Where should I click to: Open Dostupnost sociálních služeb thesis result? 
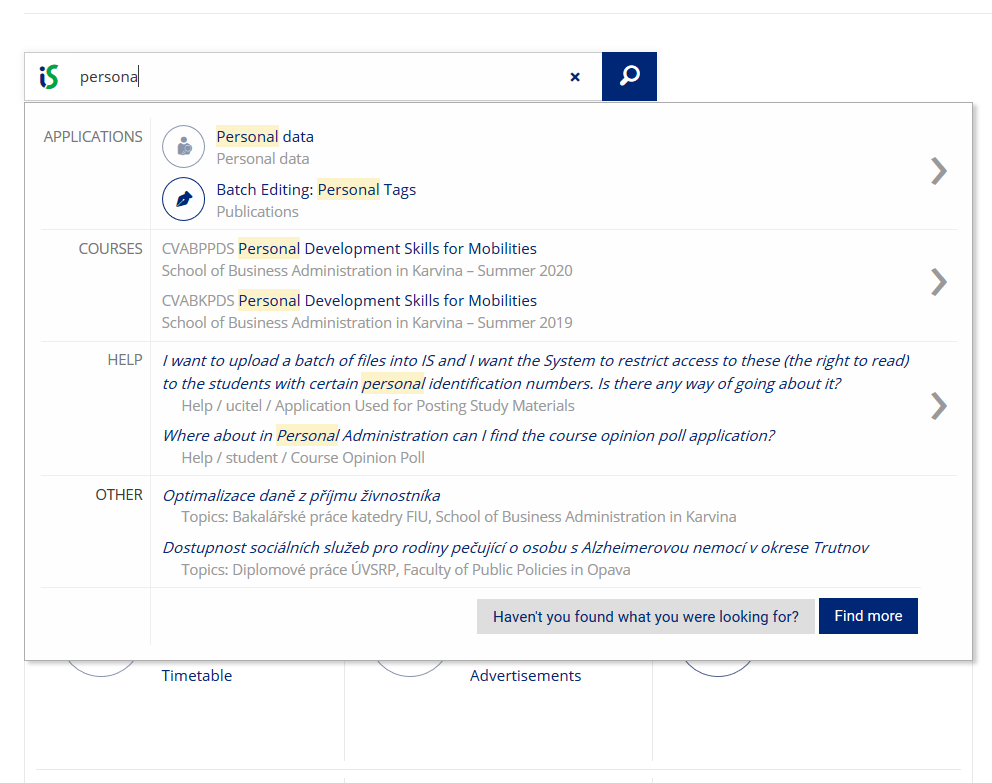(x=515, y=548)
